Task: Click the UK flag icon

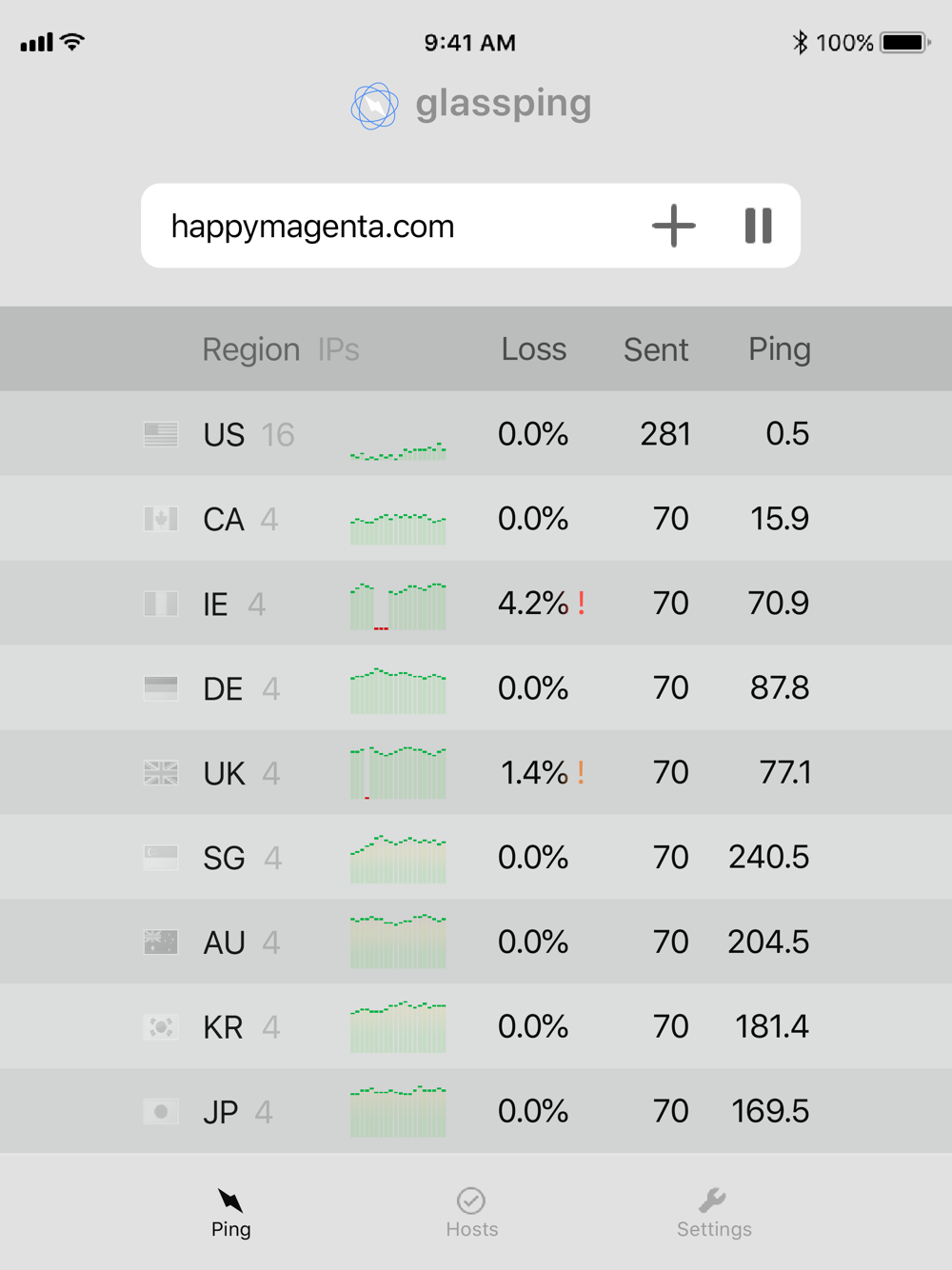Action: (x=161, y=773)
